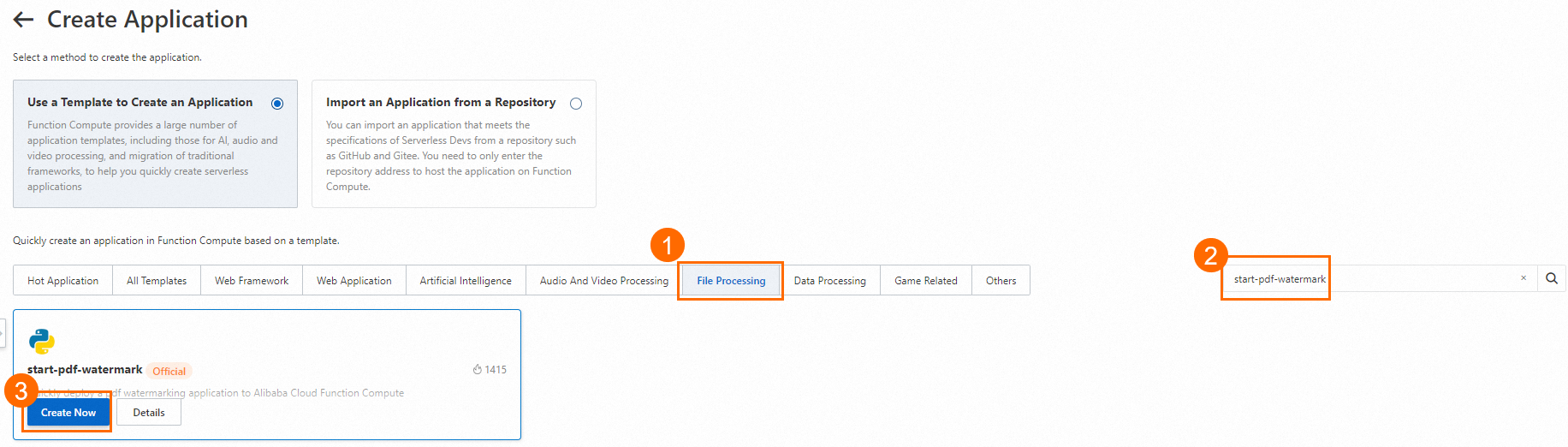Switch to Game Related tab
The image size is (1568, 447).
click(926, 281)
